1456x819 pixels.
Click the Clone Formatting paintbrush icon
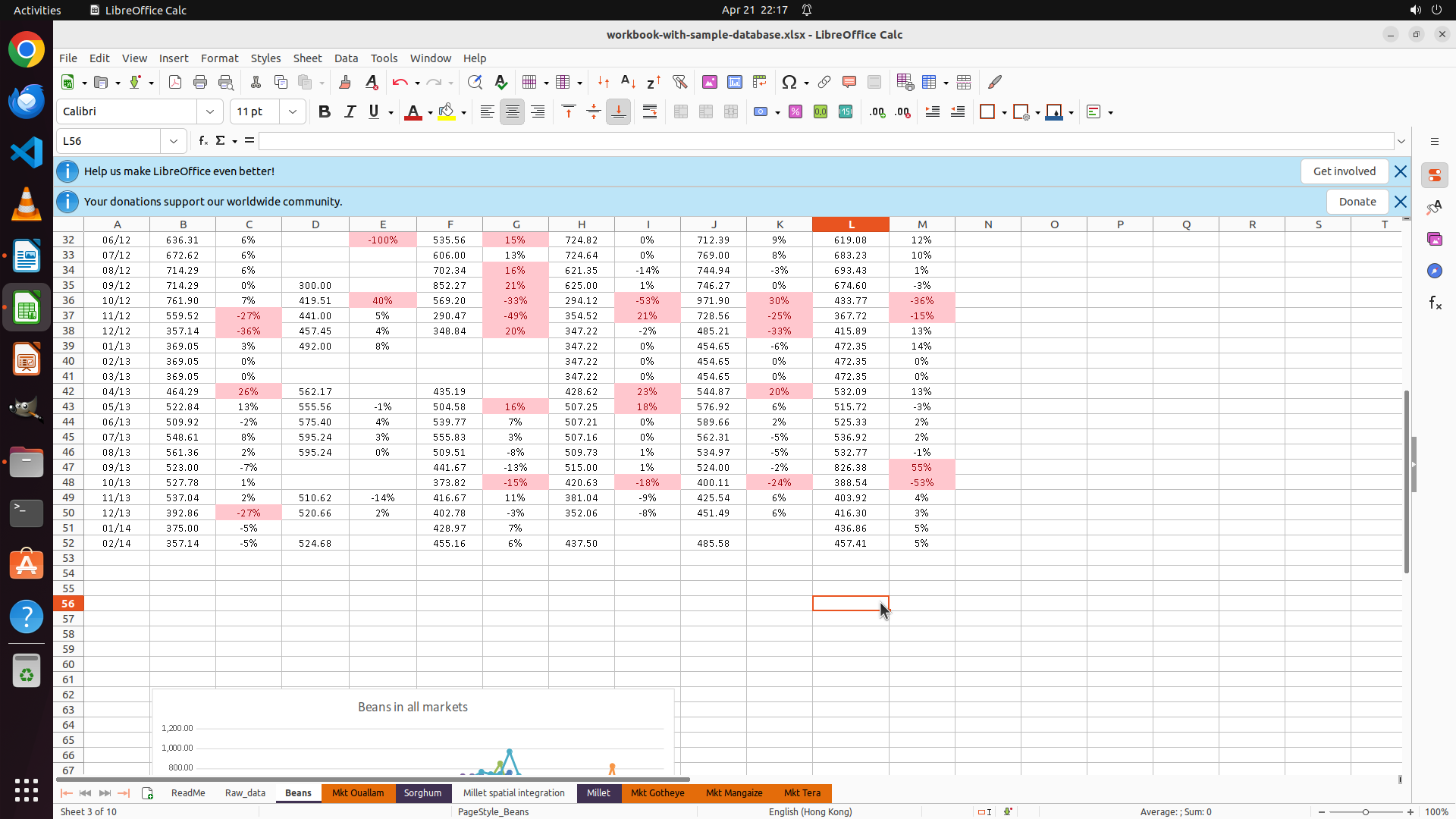click(x=345, y=83)
